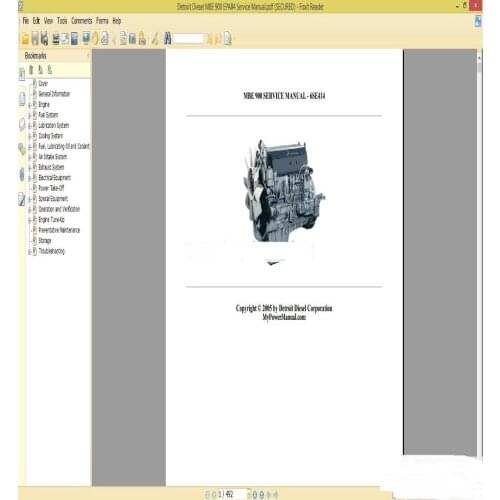Viewport: 500px width, 500px height.
Task: Select the Lubrication System bookmark
Action: 54,125
